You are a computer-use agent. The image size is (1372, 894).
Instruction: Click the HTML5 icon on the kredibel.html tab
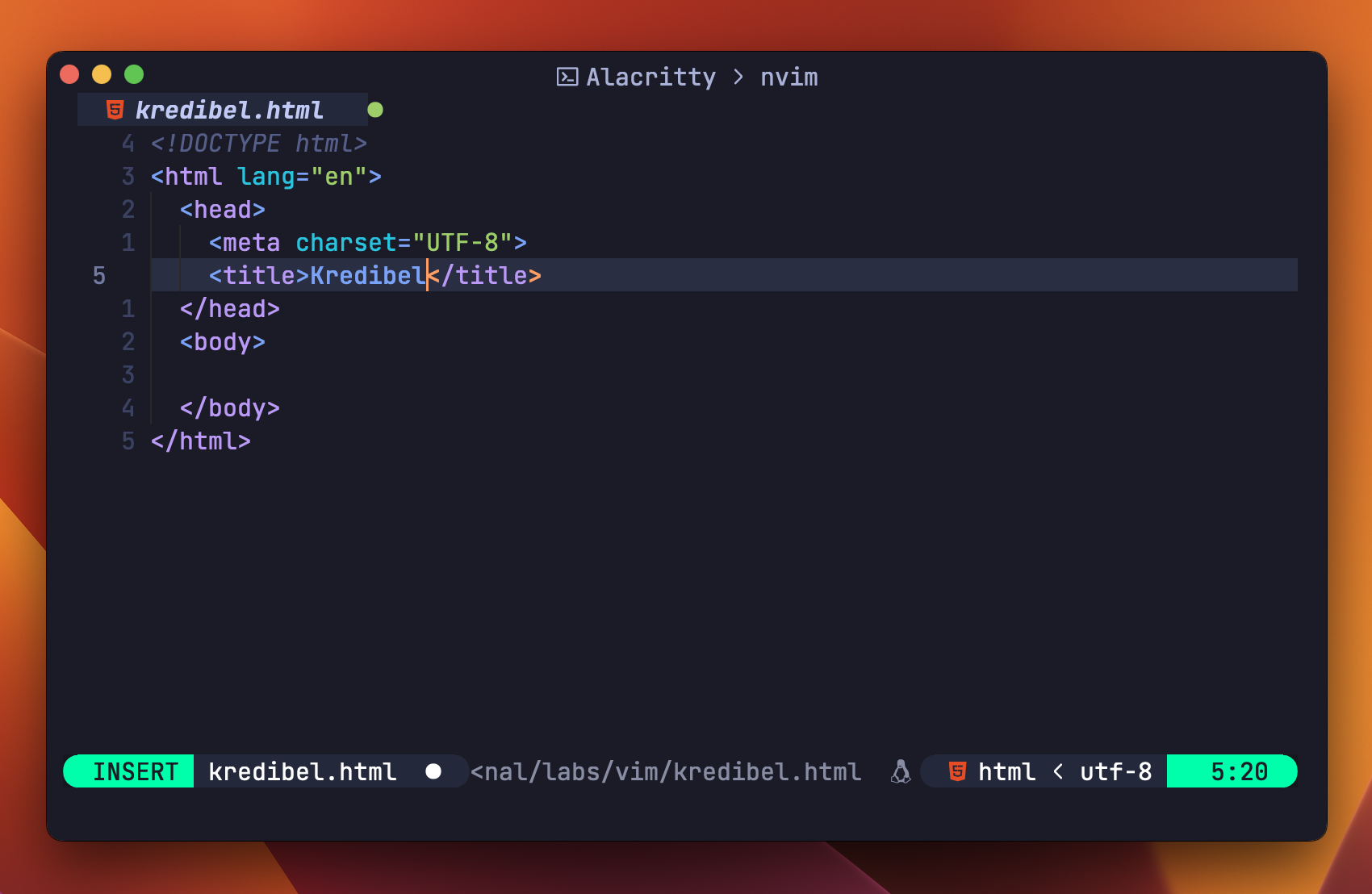pyautogui.click(x=114, y=110)
